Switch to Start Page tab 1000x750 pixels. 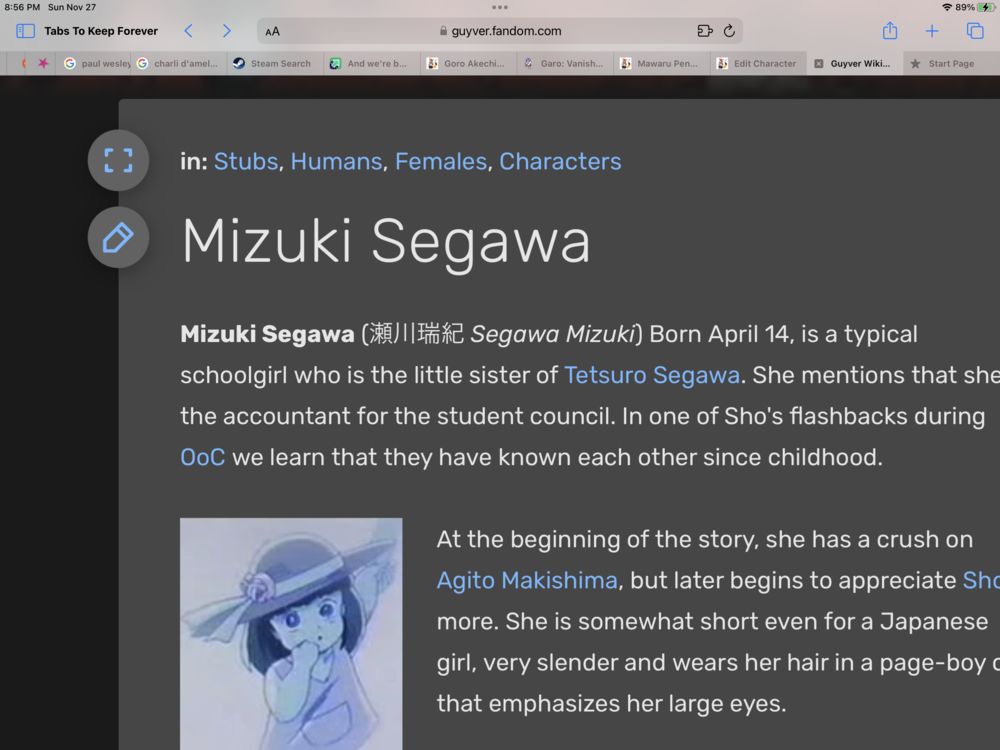(952, 63)
